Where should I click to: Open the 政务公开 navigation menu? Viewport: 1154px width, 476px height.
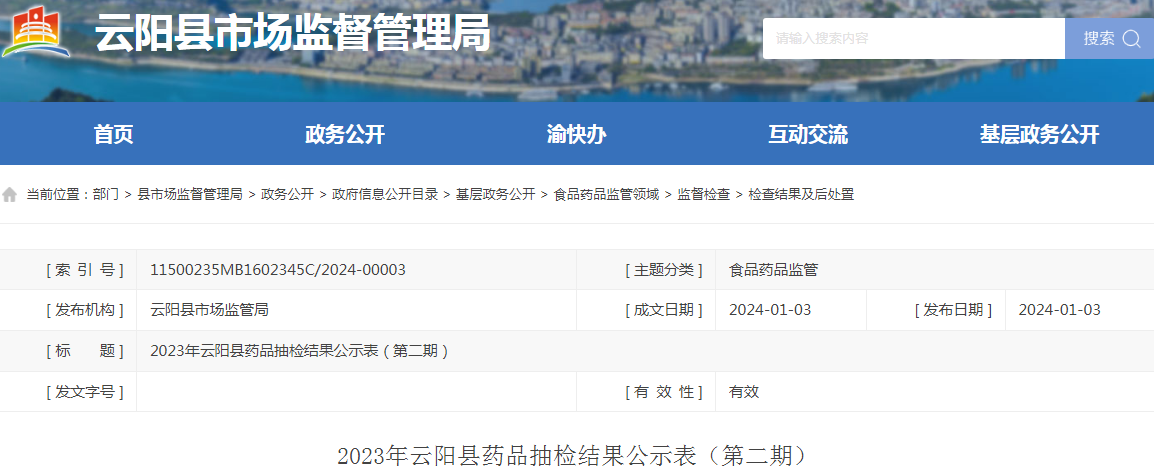coord(345,135)
